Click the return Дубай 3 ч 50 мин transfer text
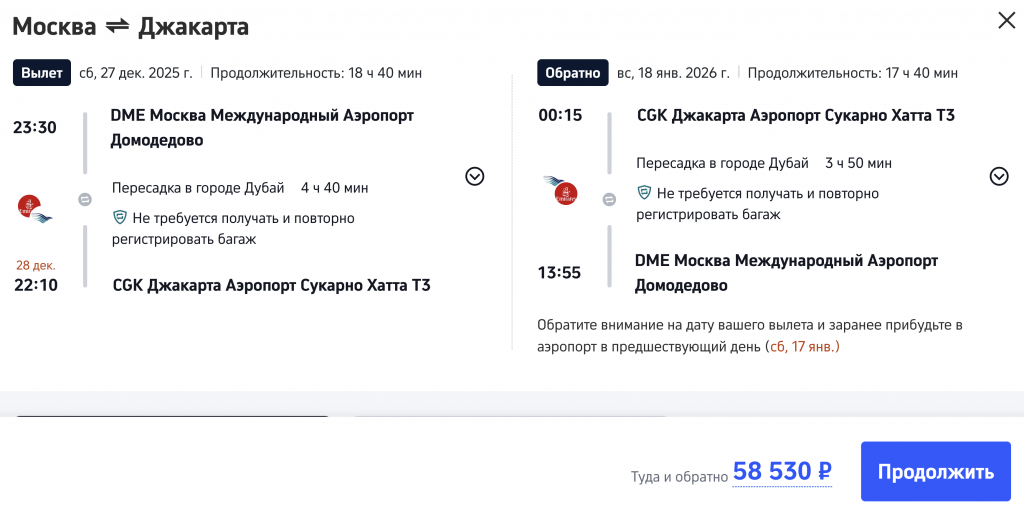 point(764,163)
